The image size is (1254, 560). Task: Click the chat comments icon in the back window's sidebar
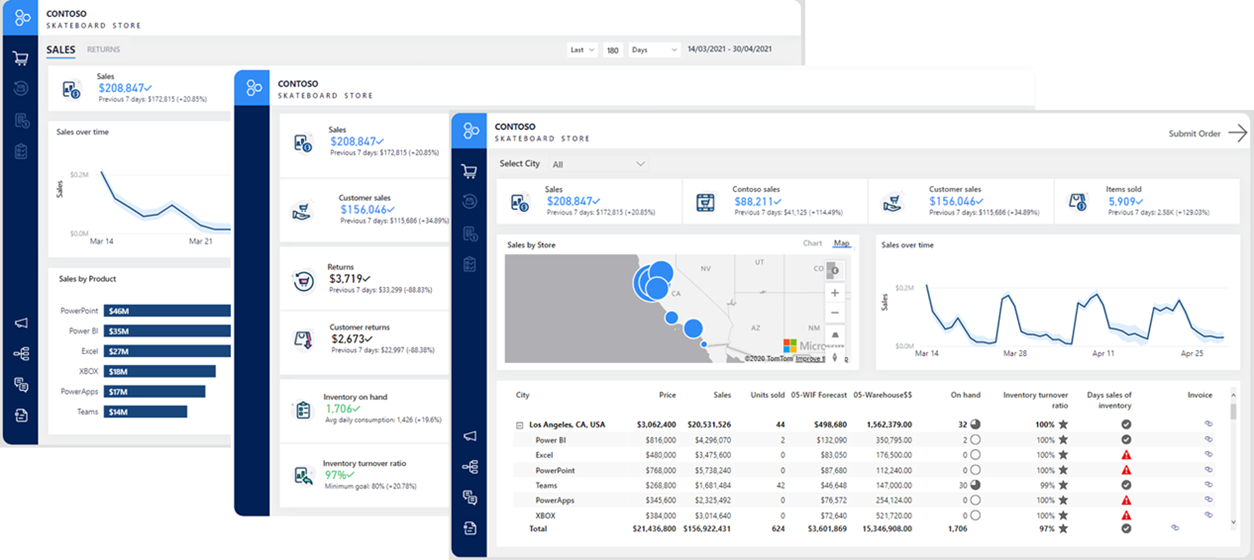(21, 384)
